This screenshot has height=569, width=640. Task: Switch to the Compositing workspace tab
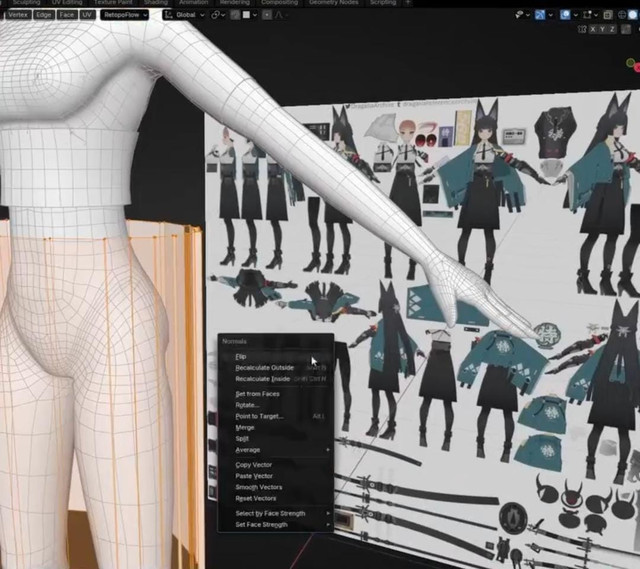point(280,2)
